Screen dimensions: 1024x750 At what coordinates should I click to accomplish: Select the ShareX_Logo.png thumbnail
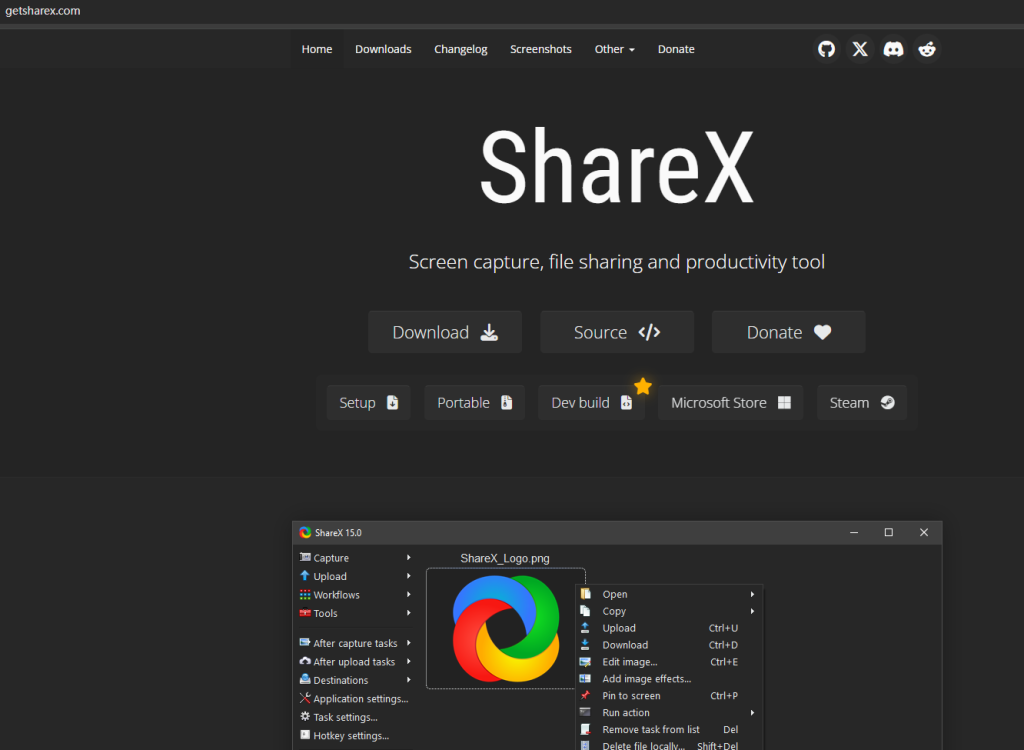click(x=505, y=628)
